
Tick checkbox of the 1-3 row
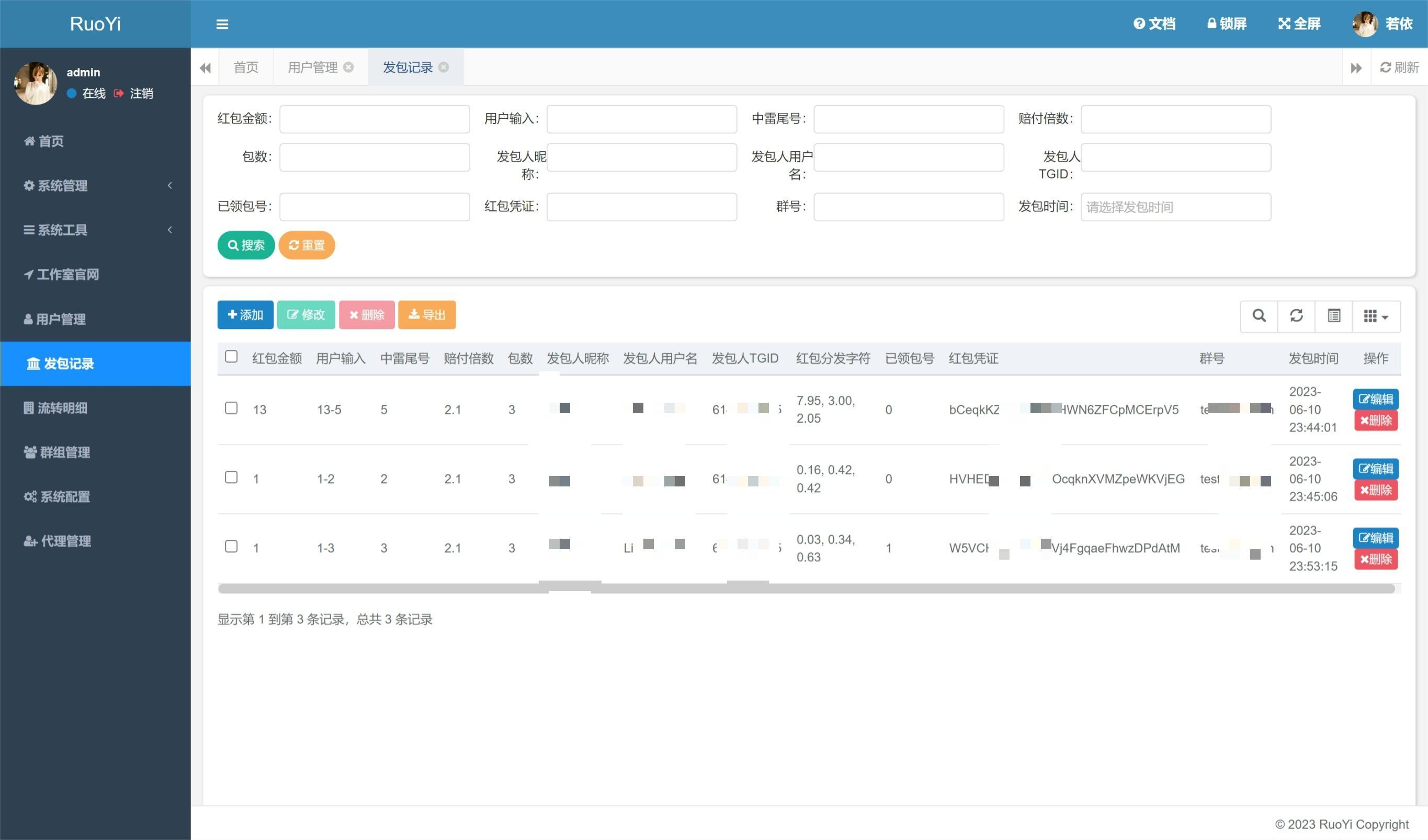click(231, 547)
